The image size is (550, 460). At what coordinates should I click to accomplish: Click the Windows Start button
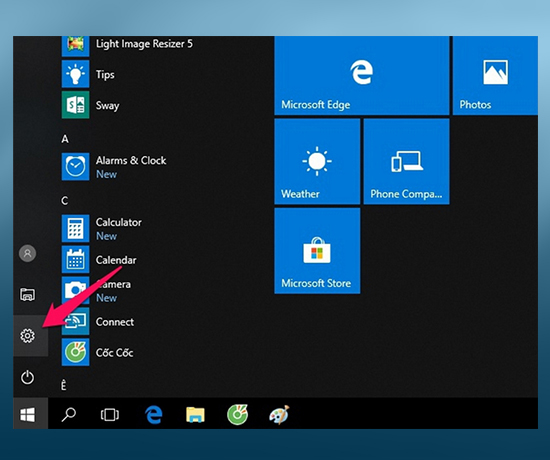28,415
